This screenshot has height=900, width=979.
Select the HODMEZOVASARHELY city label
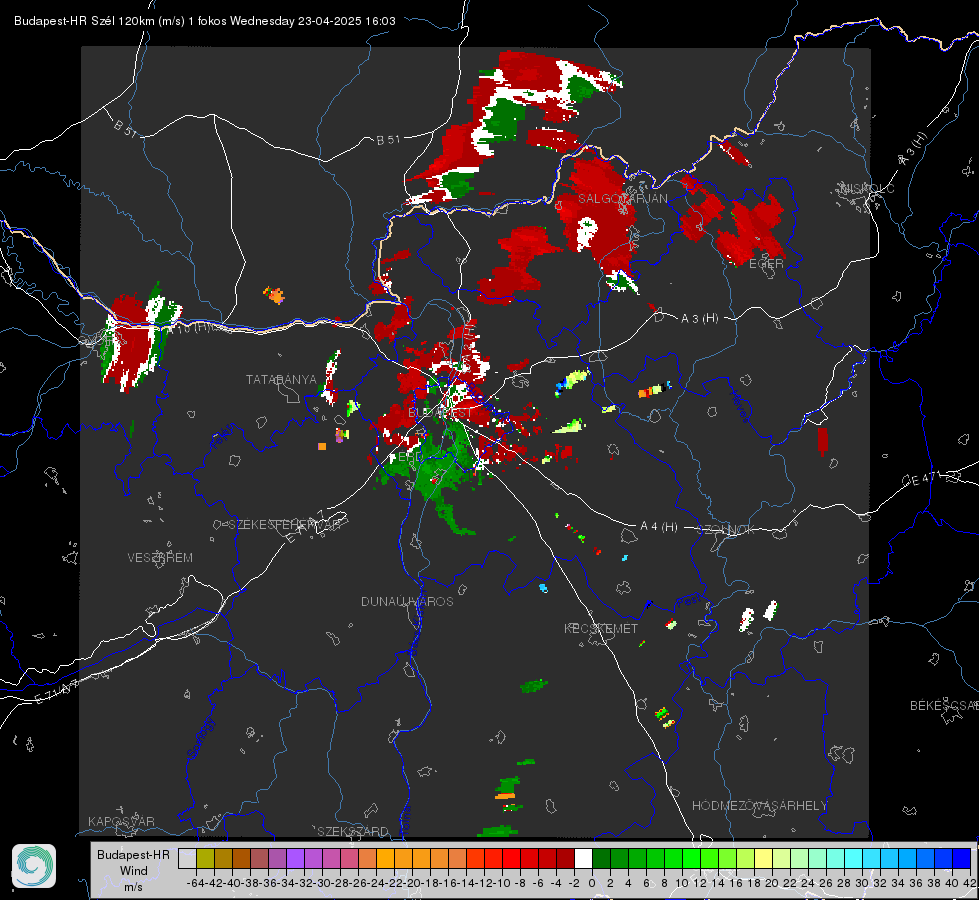pyautogui.click(x=759, y=806)
